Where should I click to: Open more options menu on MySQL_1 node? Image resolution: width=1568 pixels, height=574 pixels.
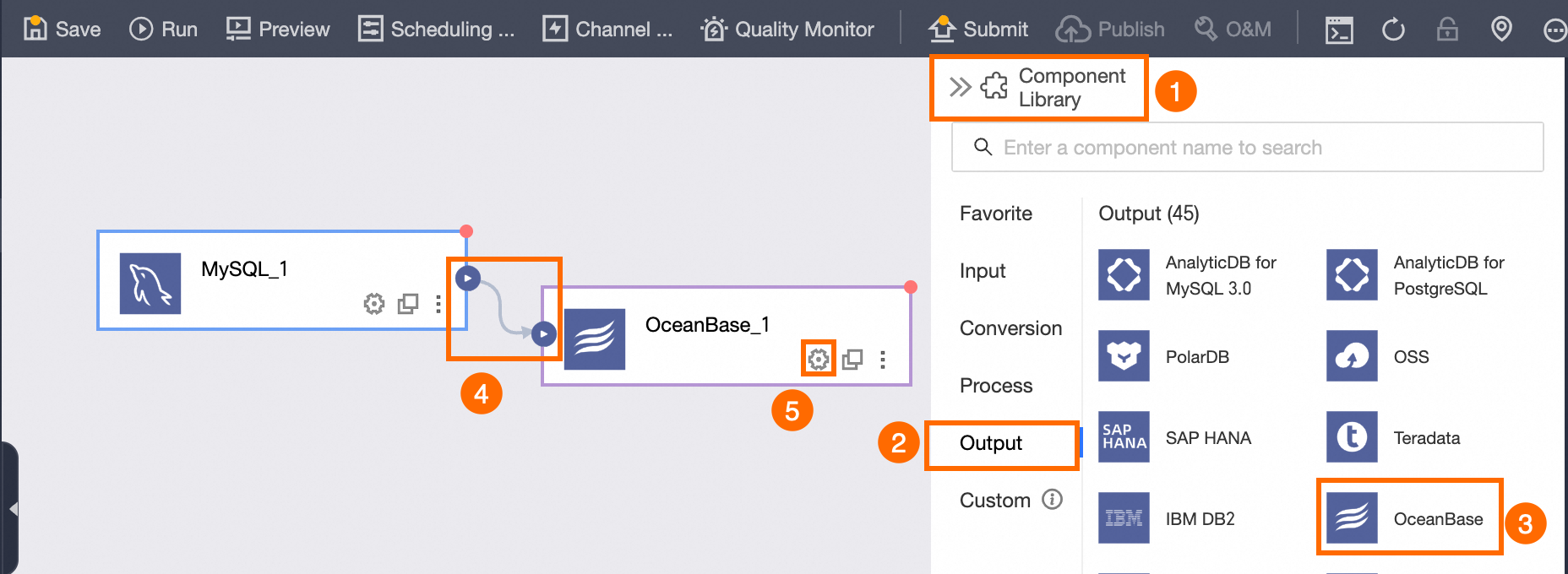(438, 304)
